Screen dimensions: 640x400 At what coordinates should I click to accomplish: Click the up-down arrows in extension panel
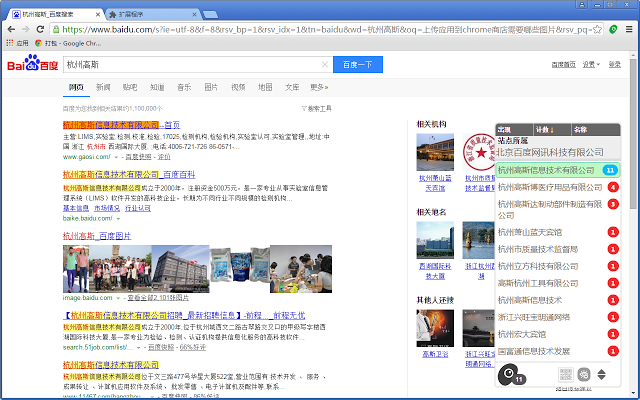click(x=601, y=374)
